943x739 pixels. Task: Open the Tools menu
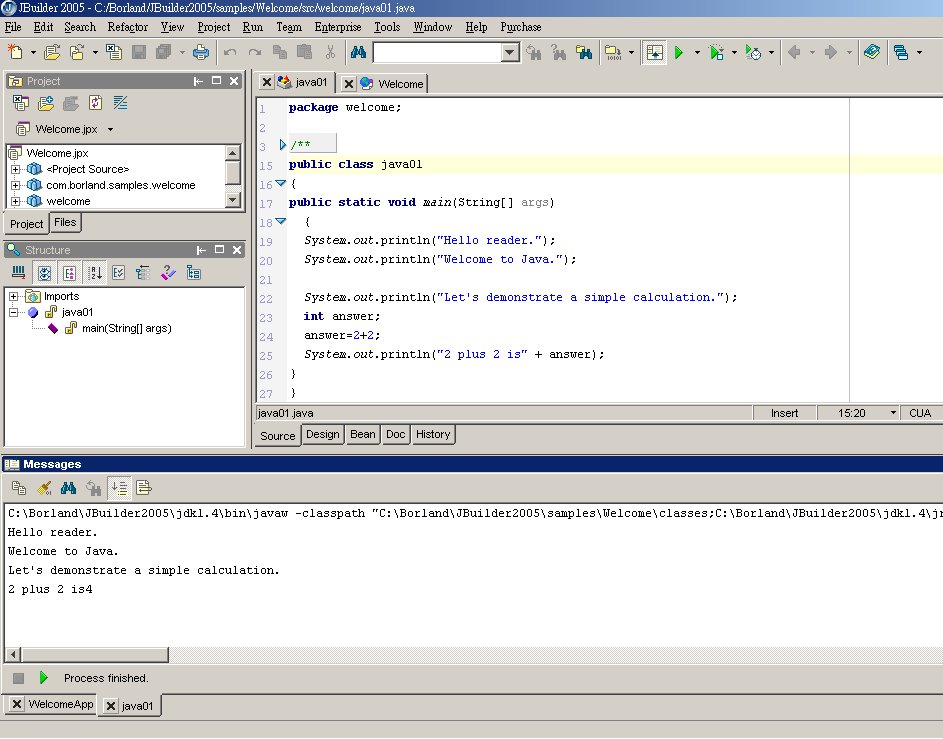point(387,27)
